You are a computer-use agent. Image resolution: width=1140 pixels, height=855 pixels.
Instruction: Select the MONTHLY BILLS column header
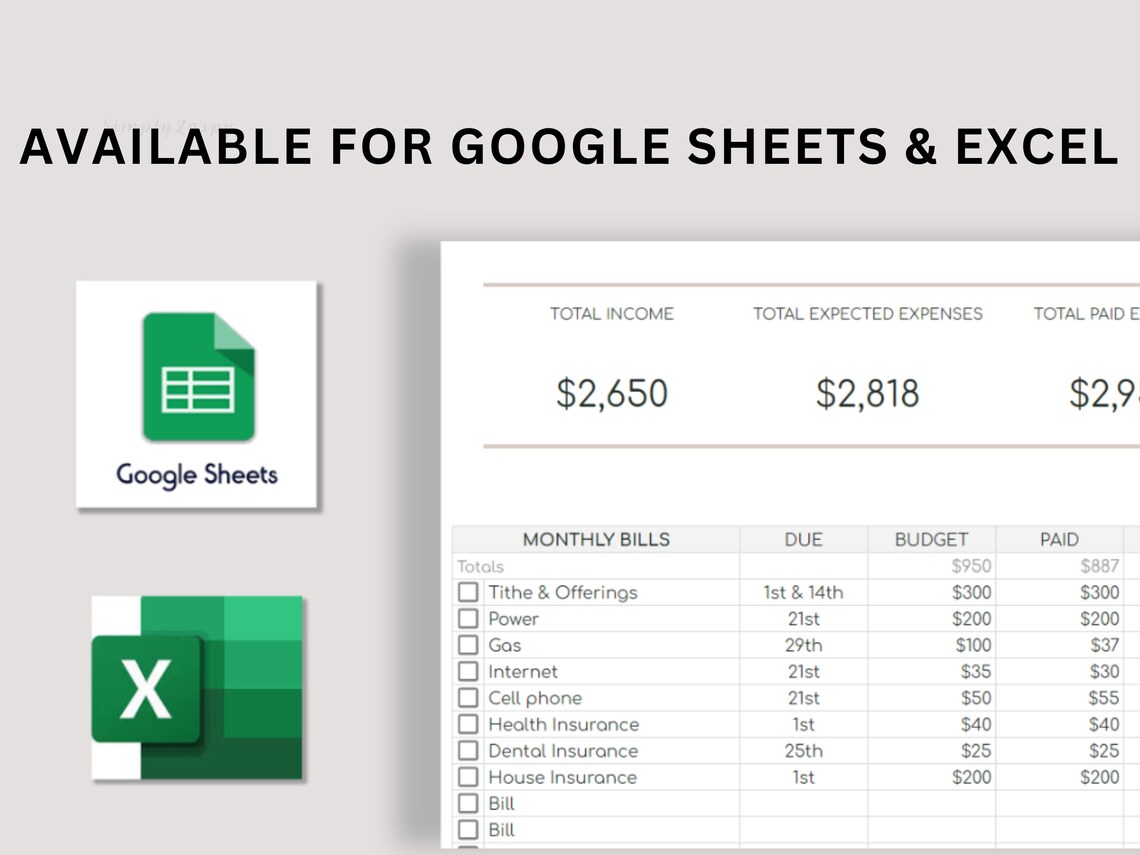[597, 539]
